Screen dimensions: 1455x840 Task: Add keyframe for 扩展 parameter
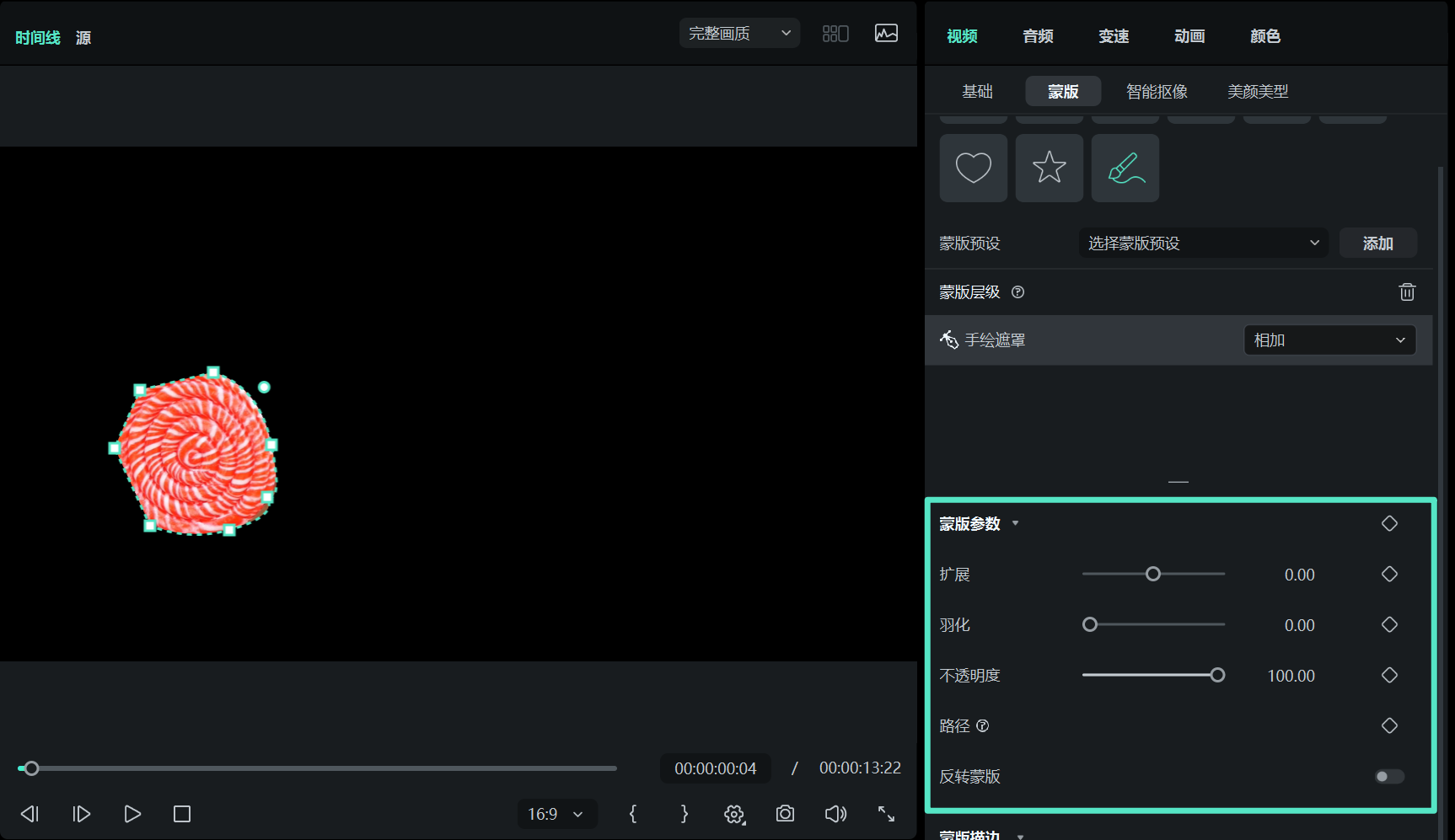[x=1390, y=574]
